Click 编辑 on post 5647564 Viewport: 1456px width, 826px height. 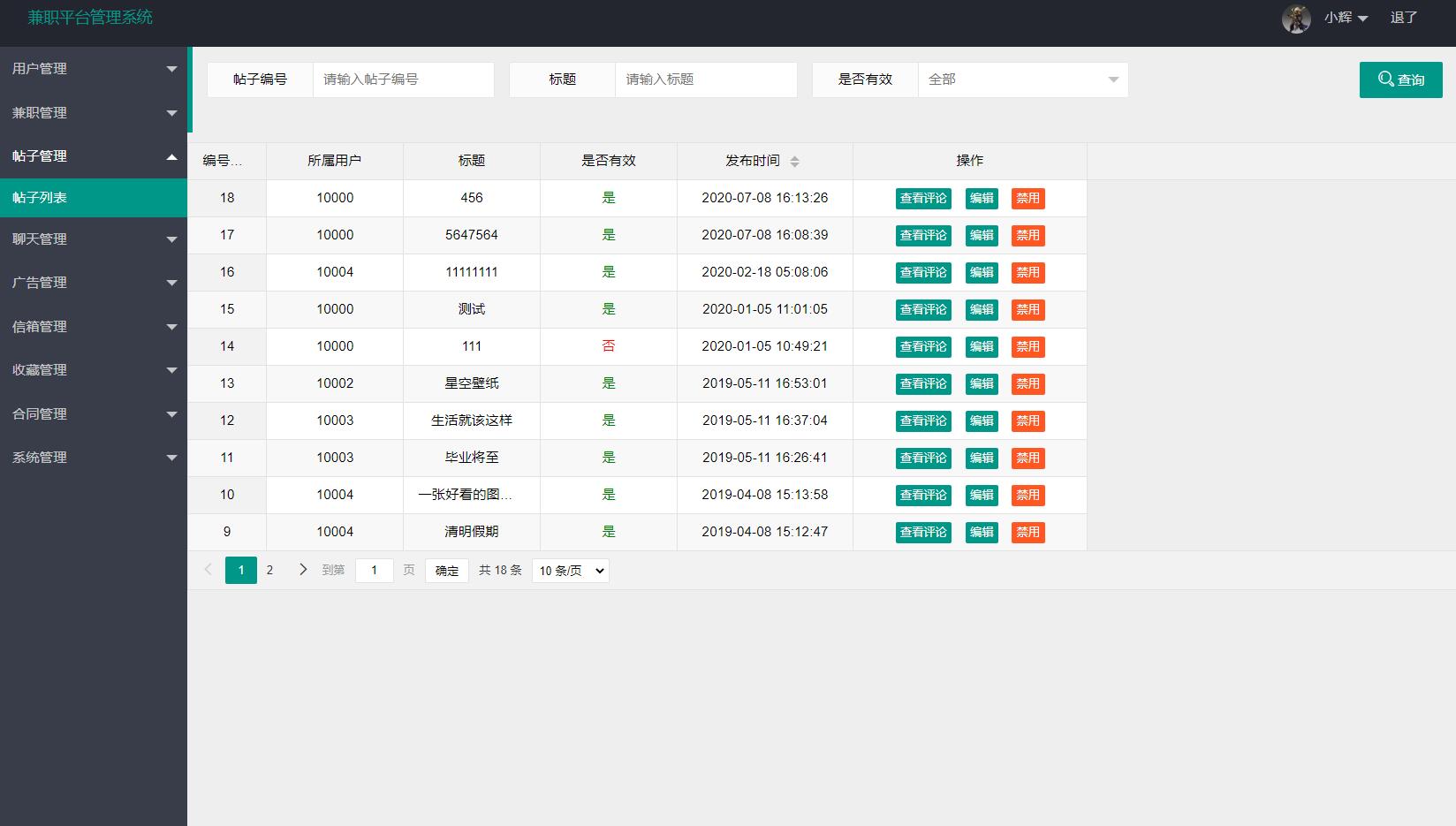pos(981,235)
